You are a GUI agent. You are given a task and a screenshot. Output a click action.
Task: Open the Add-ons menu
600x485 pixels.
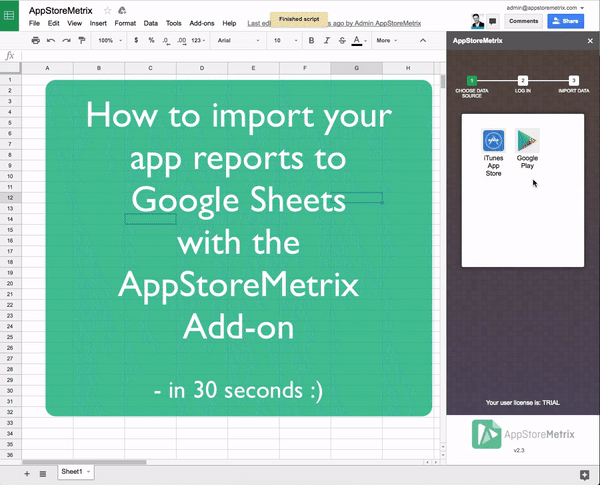coord(202,23)
